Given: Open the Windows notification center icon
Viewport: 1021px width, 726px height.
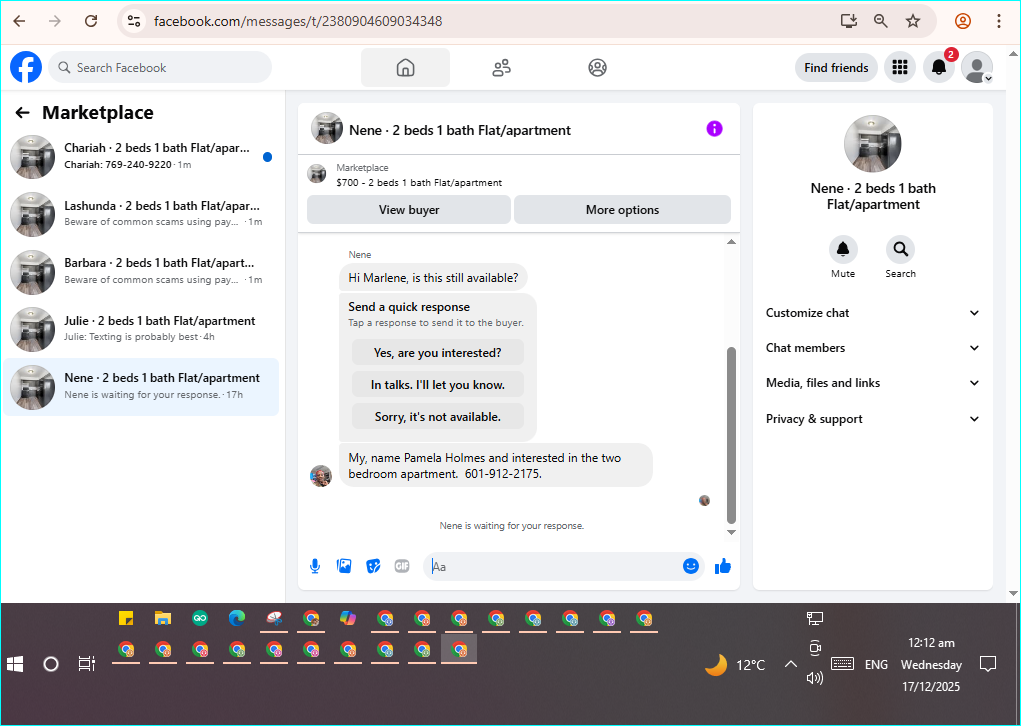Looking at the screenshot, I should click(x=988, y=664).
